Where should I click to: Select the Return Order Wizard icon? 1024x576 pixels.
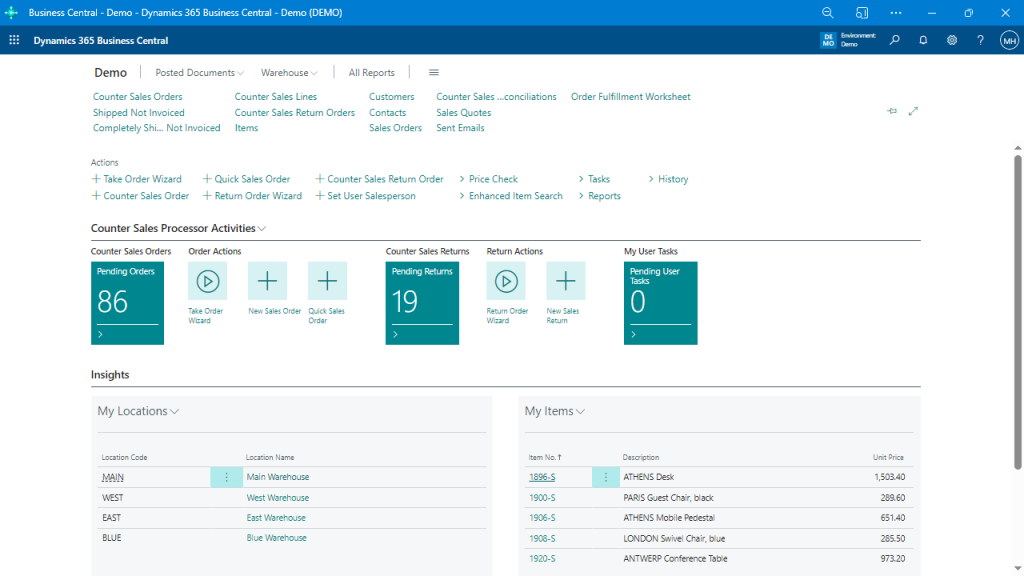click(x=506, y=280)
